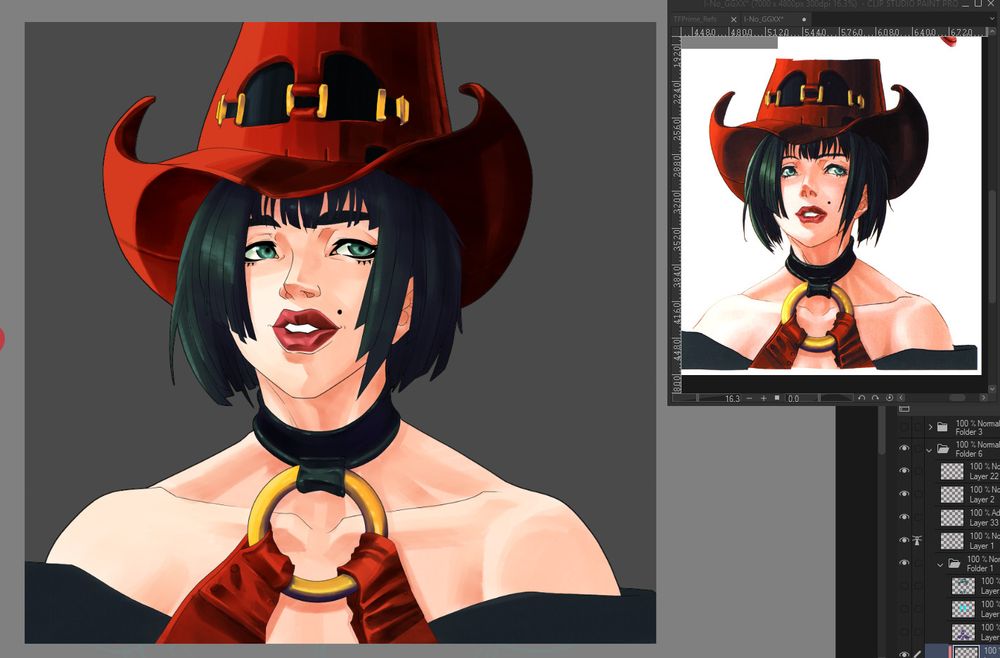Screen dimensions: 1000x658
Task: Click the reference layer icon next to Layer 1
Action: pos(917,541)
